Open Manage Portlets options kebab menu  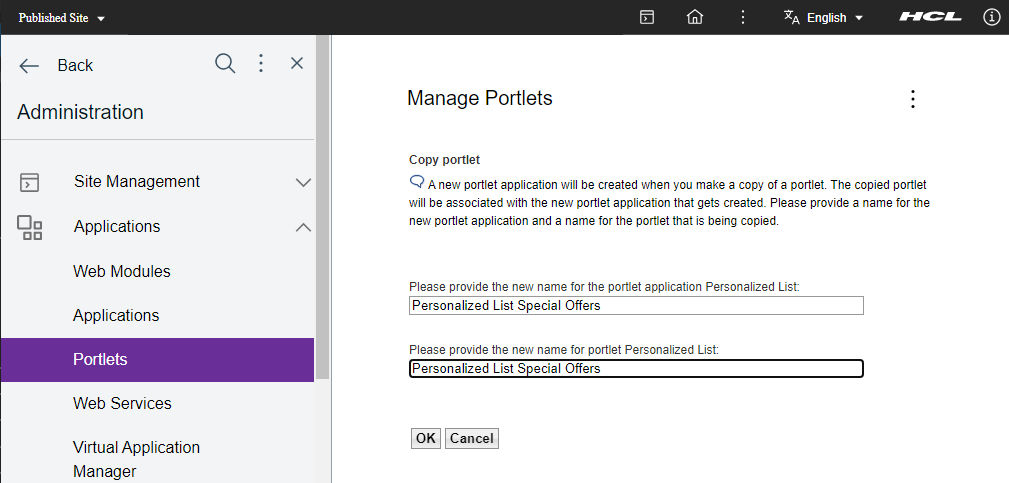(x=912, y=98)
